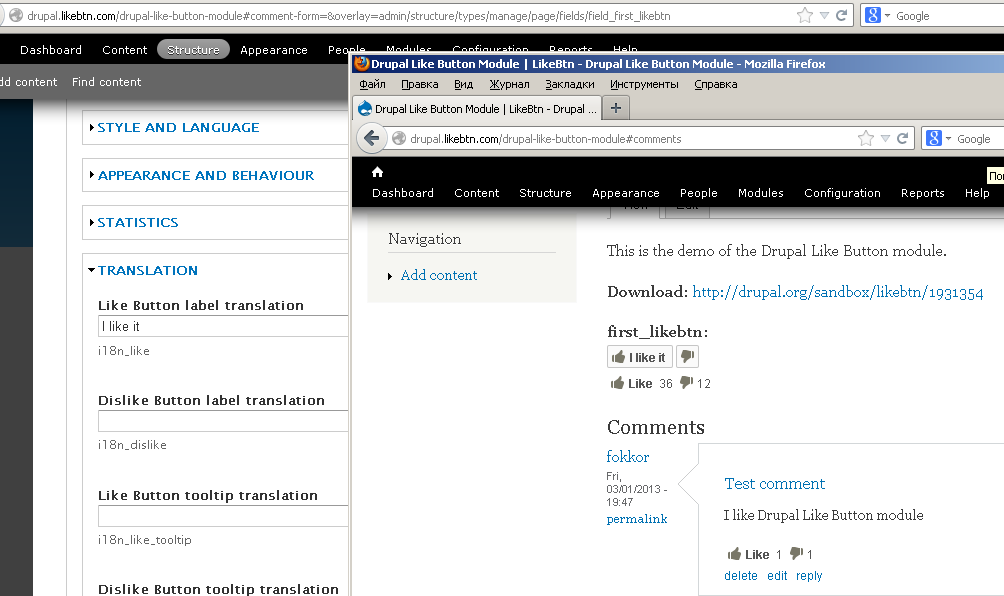This screenshot has height=596, width=1004.
Task: Click bookmark star in background window's address bar
Action: 805,15
